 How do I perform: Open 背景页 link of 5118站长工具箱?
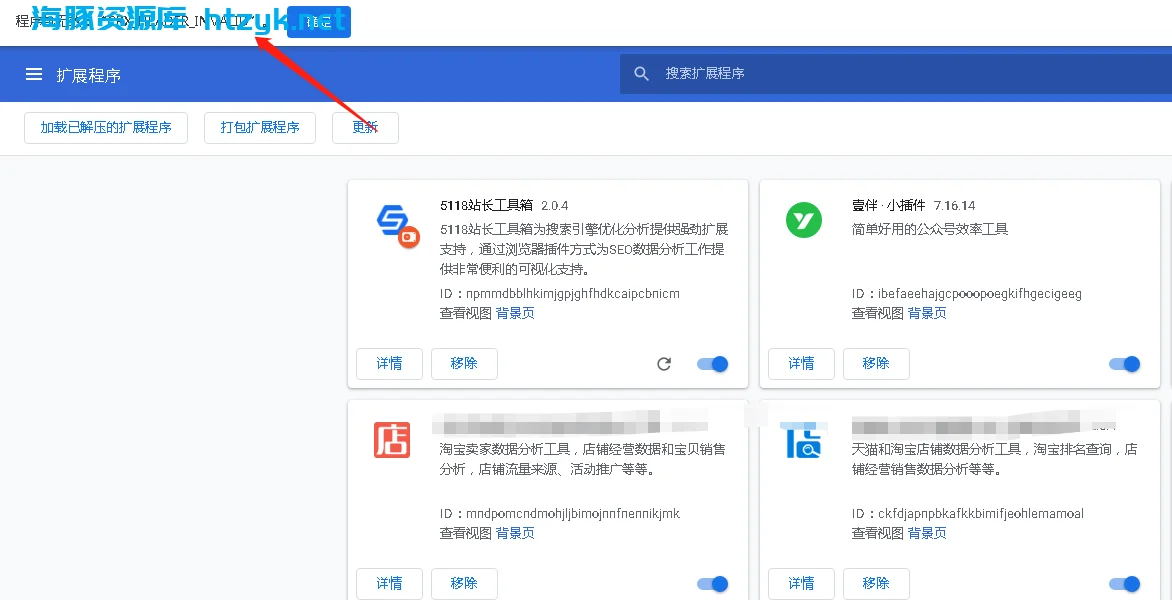click(516, 314)
